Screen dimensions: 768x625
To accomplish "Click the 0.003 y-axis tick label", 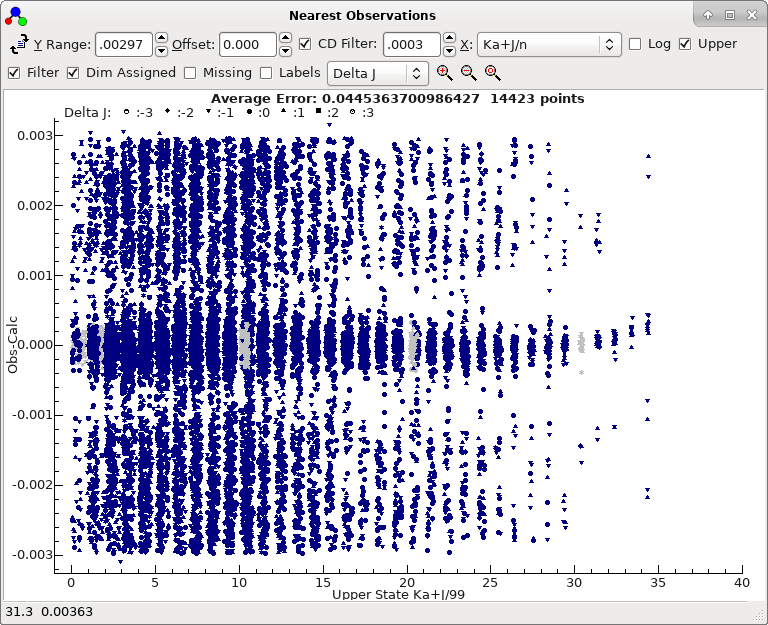I will (x=34, y=136).
